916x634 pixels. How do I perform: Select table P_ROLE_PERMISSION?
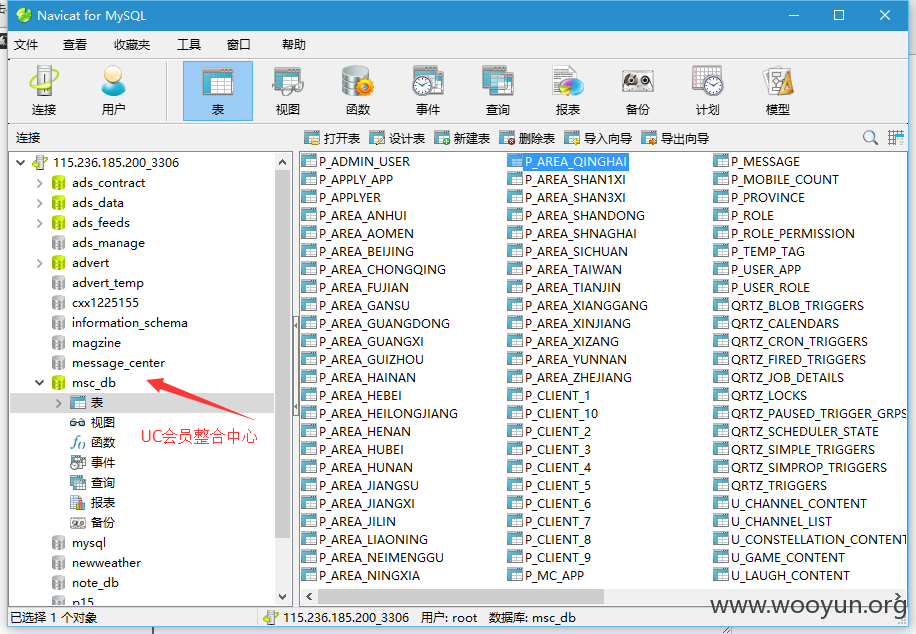click(x=784, y=234)
